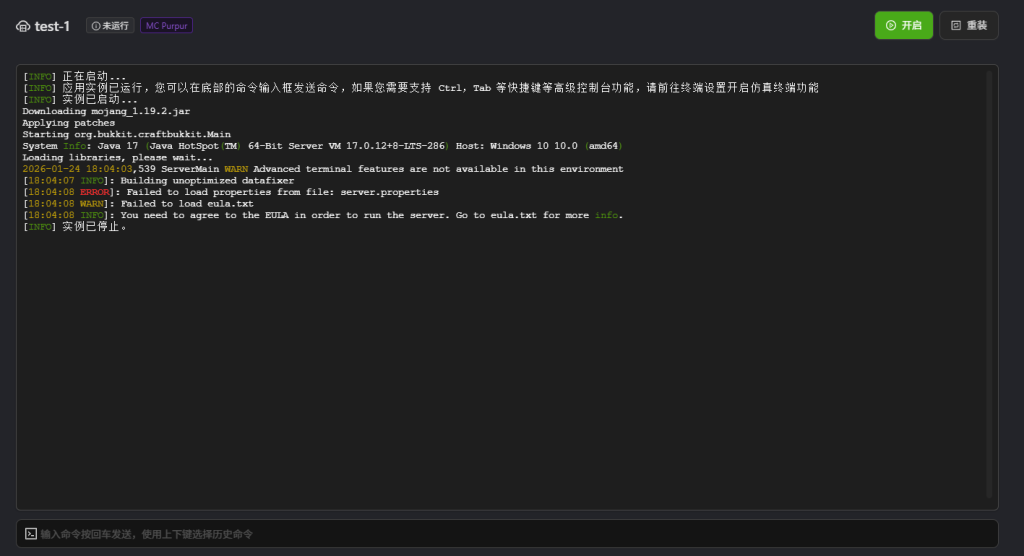Click the red ERROR label in the log

pyautogui.click(x=95, y=192)
